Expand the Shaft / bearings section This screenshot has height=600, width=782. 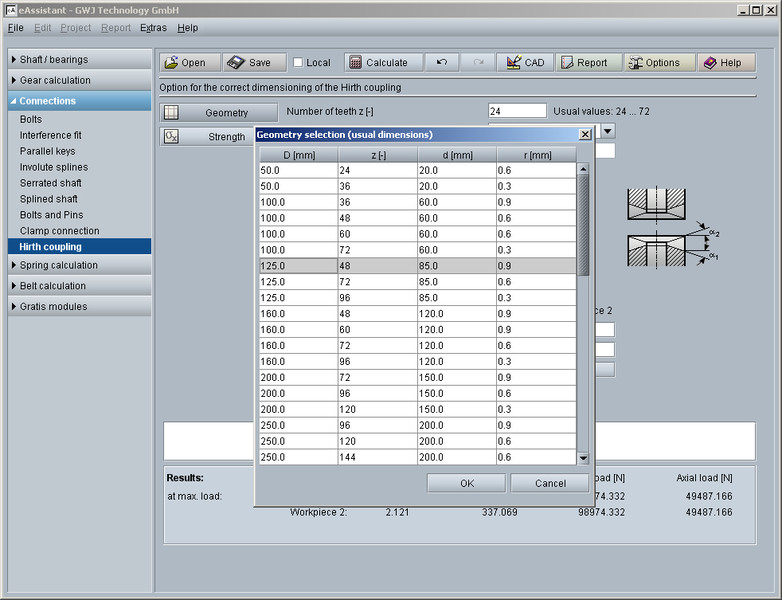coord(80,60)
